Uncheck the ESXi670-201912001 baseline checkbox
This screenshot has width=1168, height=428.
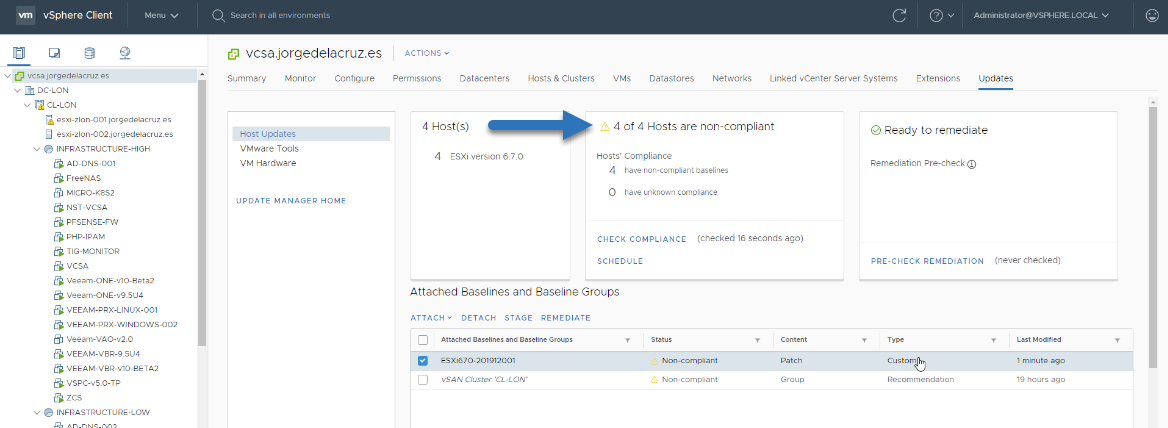point(423,361)
